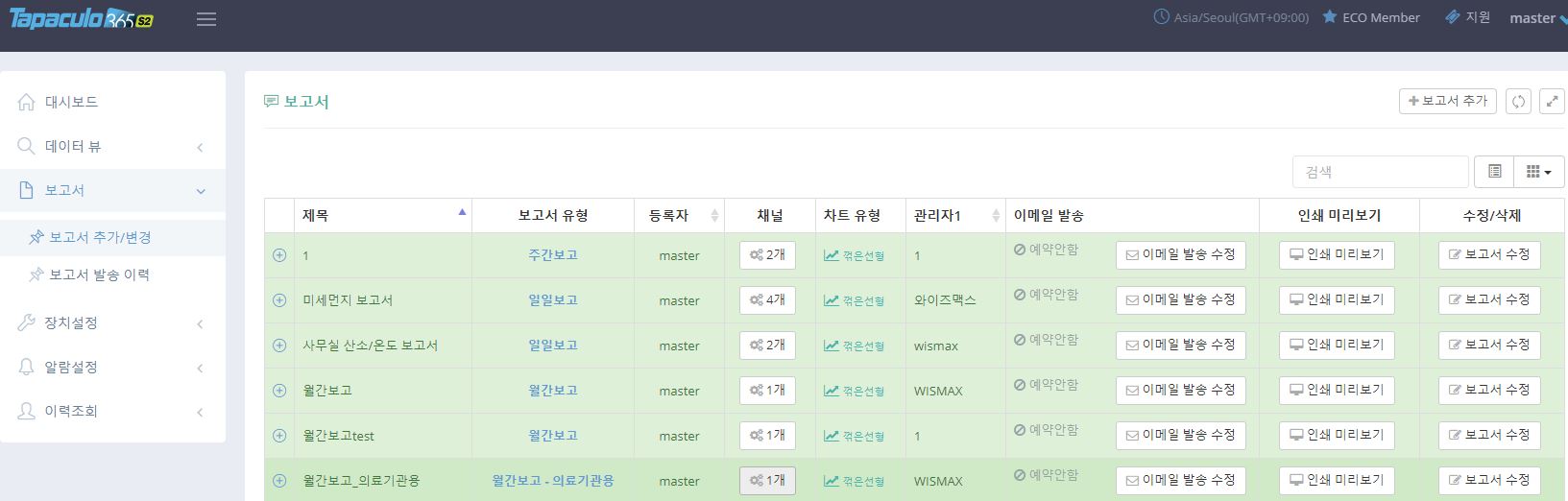Click the chevron beside 데이터 뷰
The height and width of the screenshot is (501, 1568).
coord(200,147)
